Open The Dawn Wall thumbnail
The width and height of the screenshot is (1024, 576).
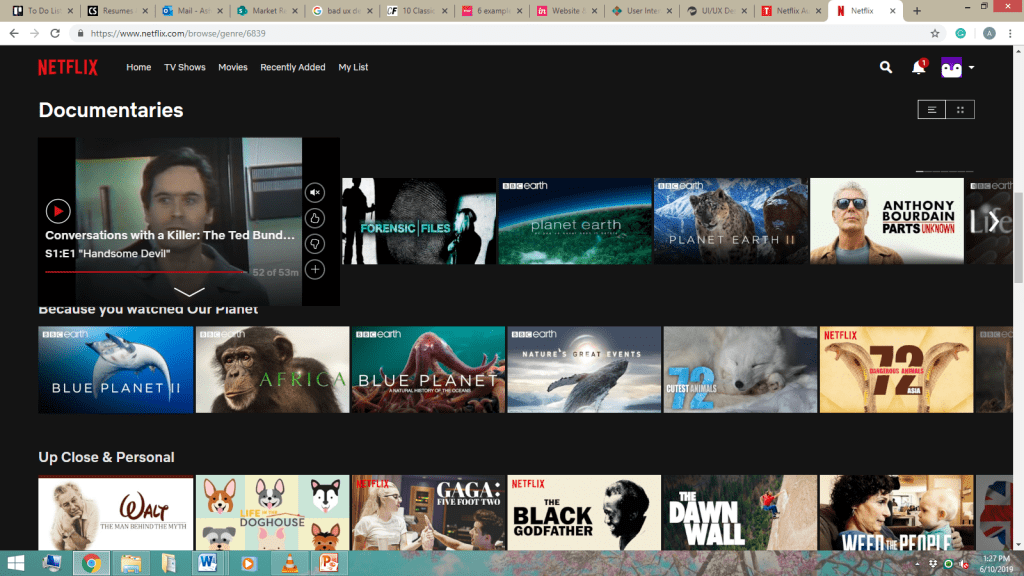tap(741, 513)
